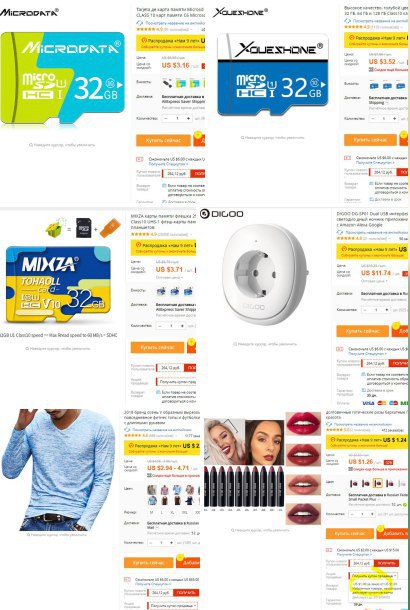Pick the first capacity variant in the MIXZA listing
Screen dimensions: 410x610
[x=161, y=291]
